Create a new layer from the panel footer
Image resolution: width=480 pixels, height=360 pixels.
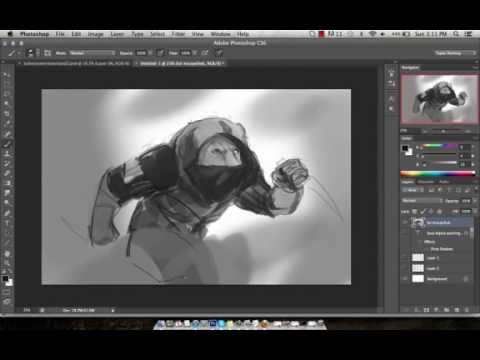[457, 310]
